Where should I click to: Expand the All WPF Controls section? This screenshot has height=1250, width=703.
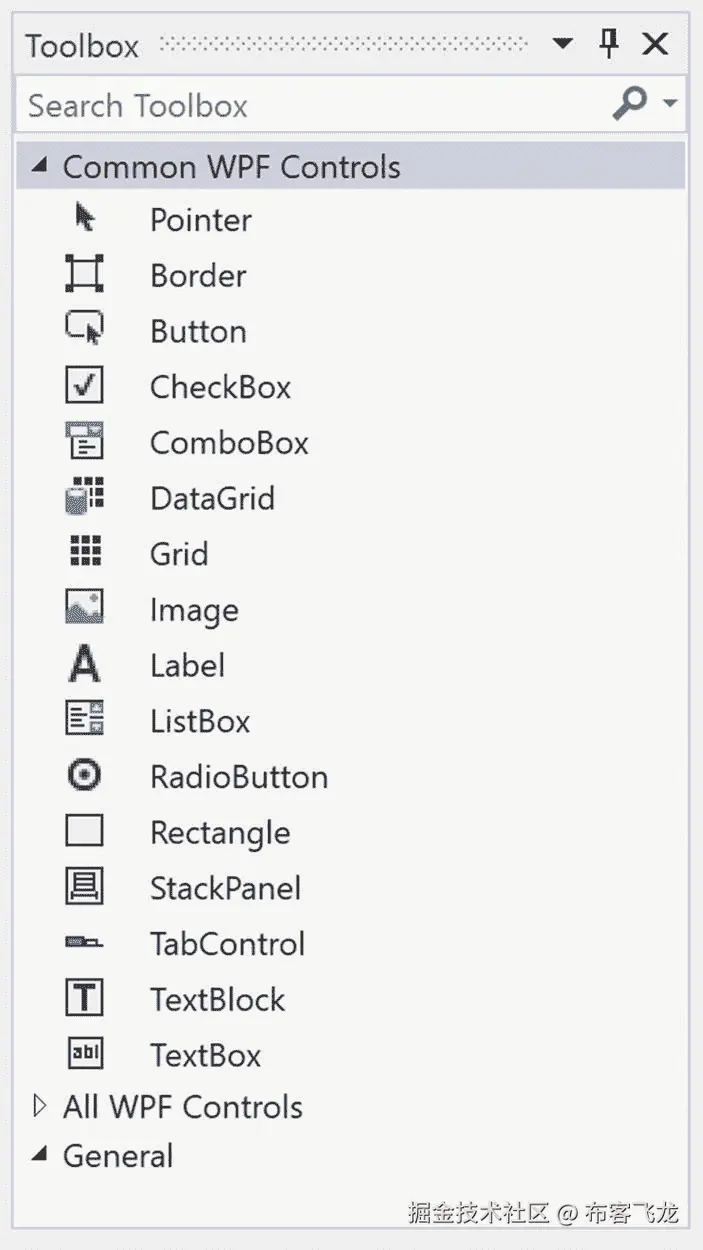[39, 1106]
